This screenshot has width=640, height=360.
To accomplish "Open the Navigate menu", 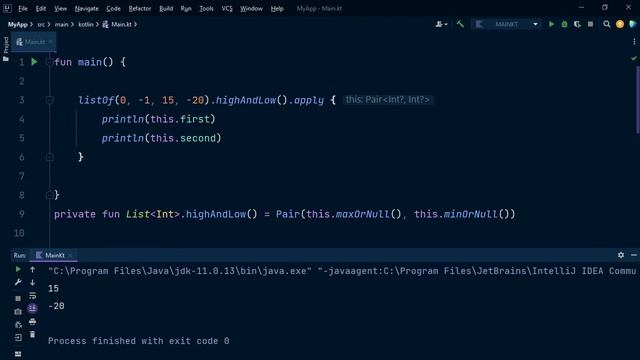I will (x=87, y=8).
